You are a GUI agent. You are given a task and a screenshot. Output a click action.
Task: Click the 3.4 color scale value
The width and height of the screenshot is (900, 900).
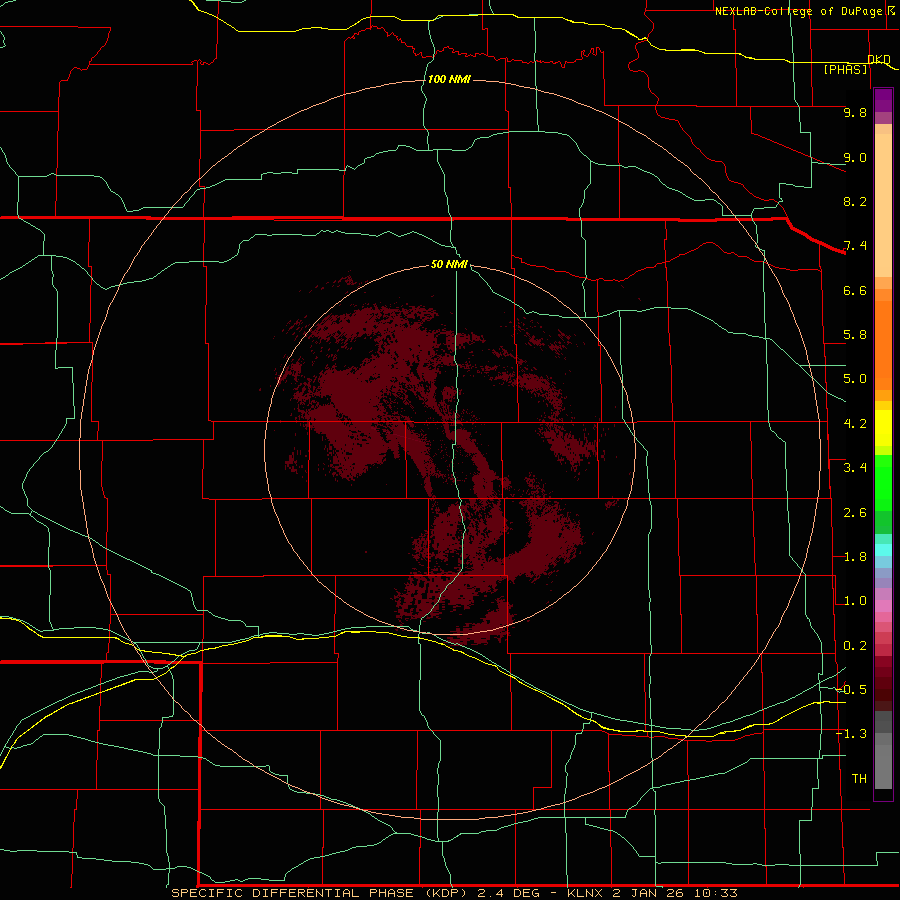point(855,468)
